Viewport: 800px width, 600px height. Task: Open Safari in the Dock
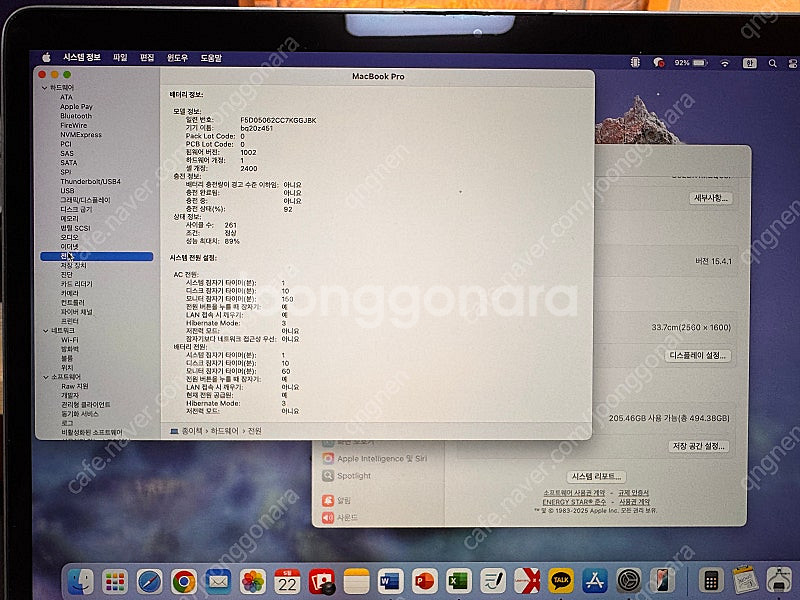coord(149,581)
